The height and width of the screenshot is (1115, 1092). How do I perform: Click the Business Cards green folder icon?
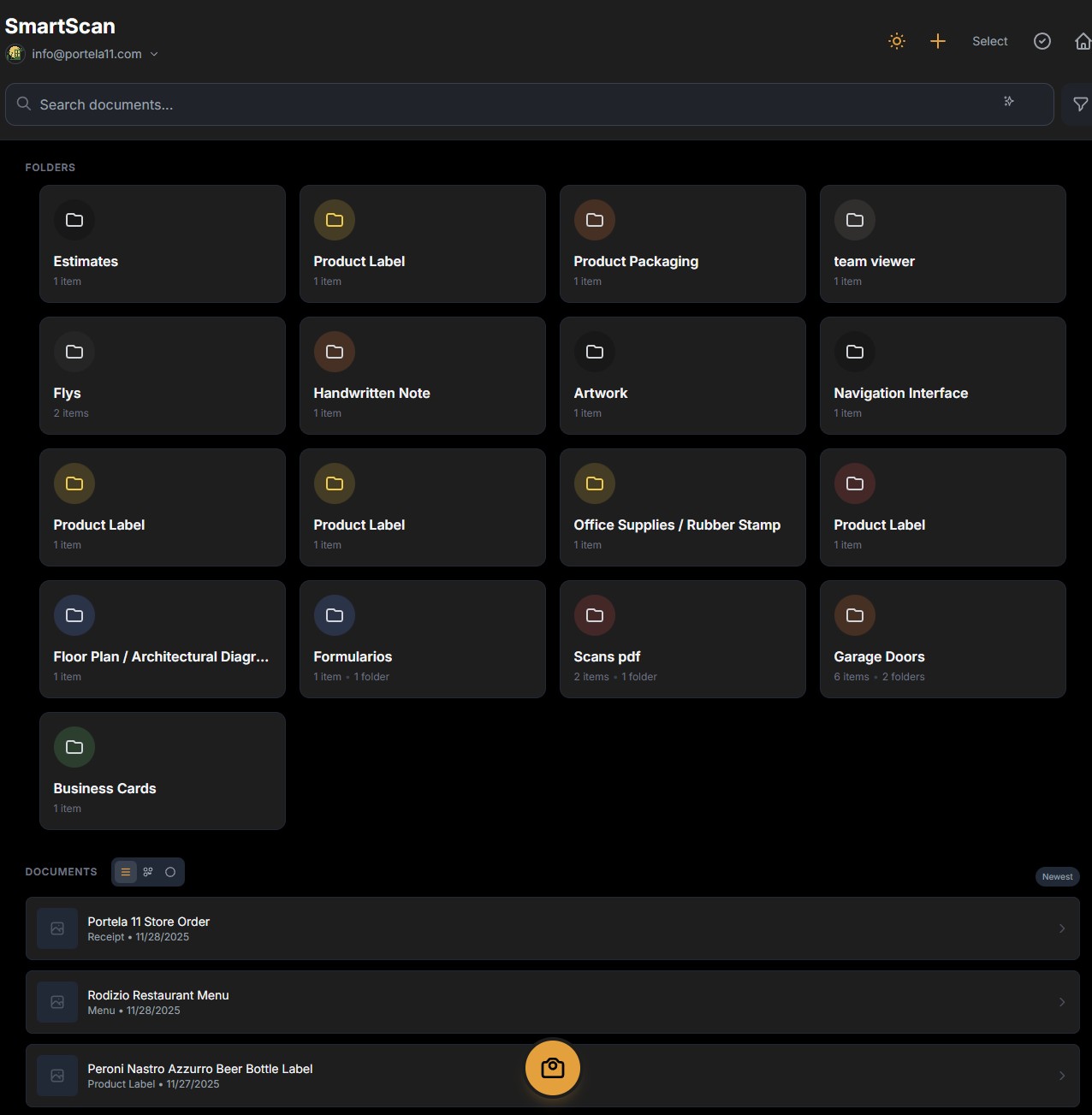click(74, 747)
